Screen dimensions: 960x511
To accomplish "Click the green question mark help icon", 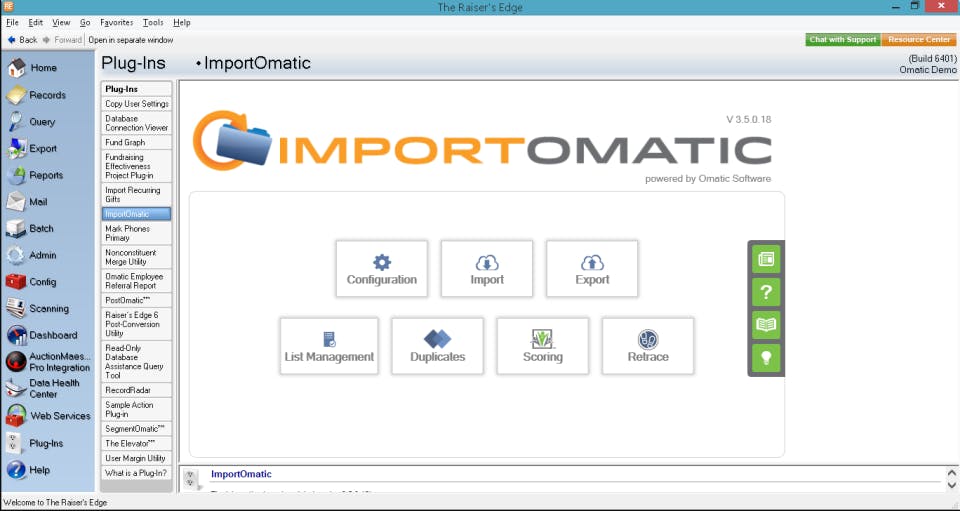I will click(x=766, y=292).
